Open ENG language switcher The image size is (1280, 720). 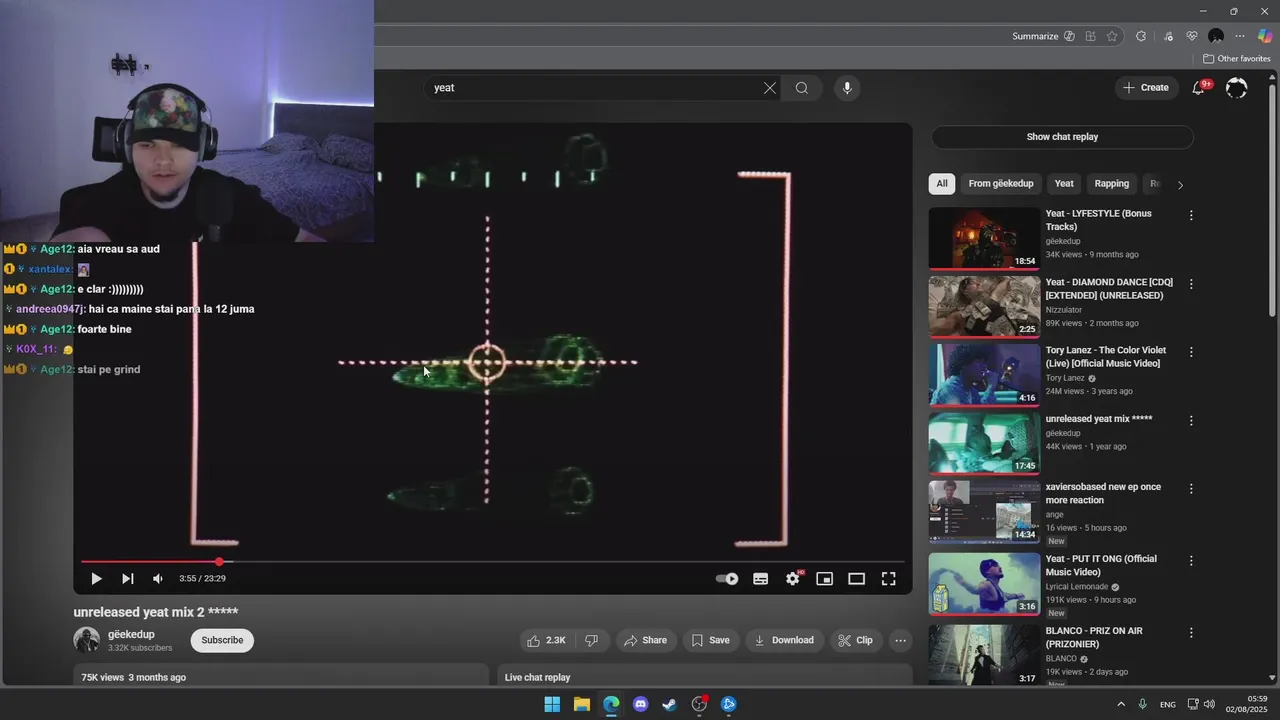pyautogui.click(x=1168, y=704)
